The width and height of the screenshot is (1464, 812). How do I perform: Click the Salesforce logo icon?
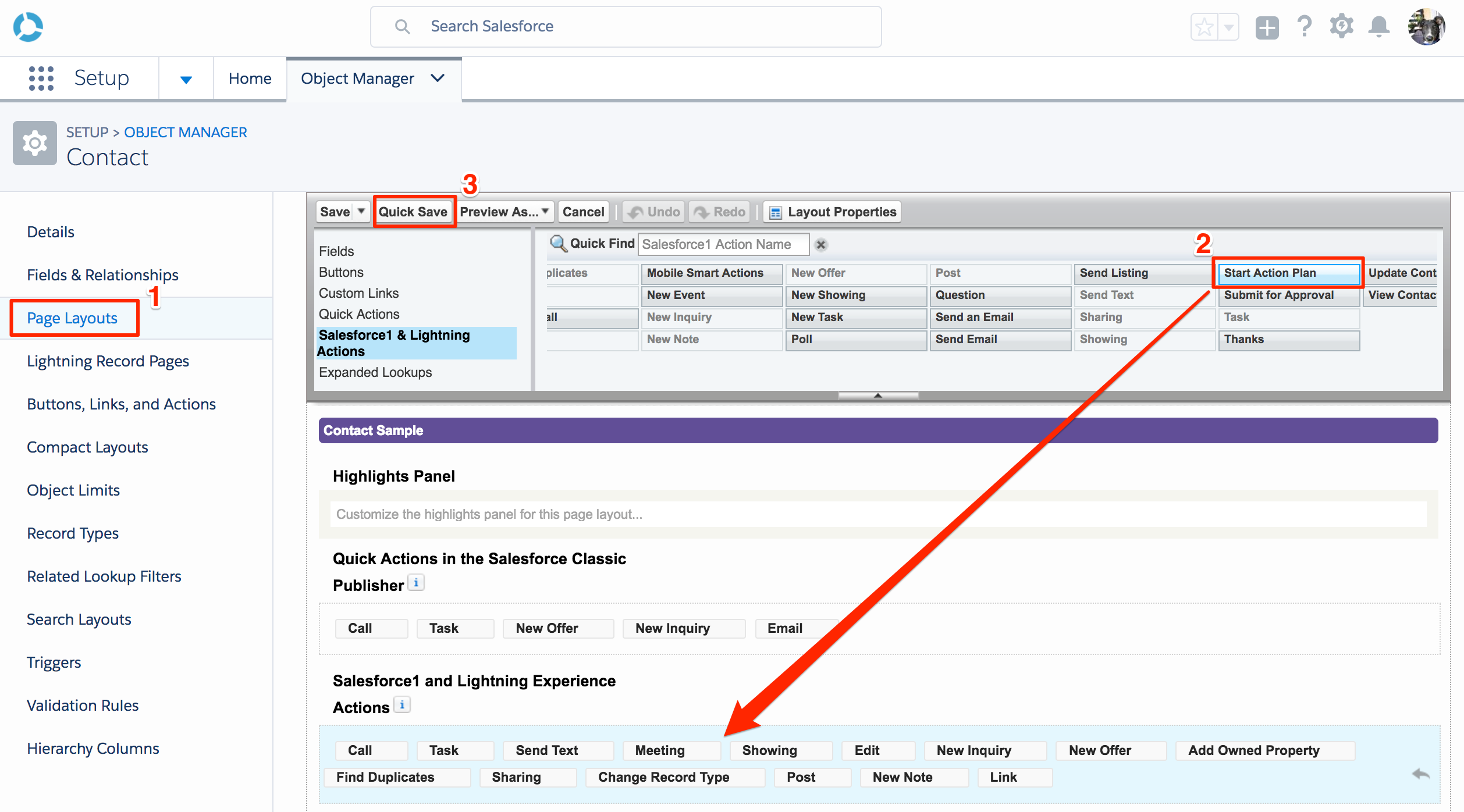[x=28, y=27]
